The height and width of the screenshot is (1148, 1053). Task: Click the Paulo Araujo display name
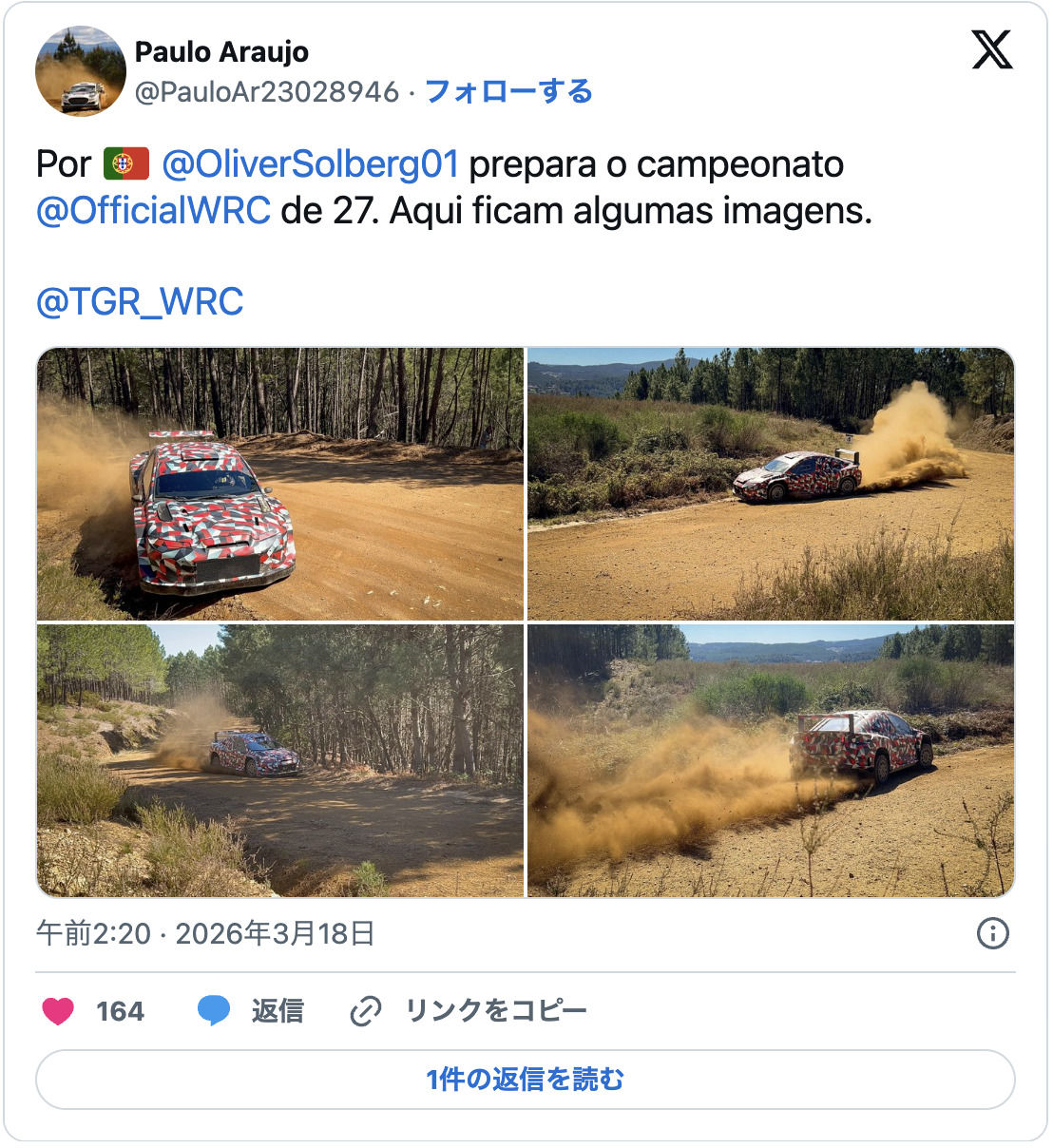[x=221, y=51]
